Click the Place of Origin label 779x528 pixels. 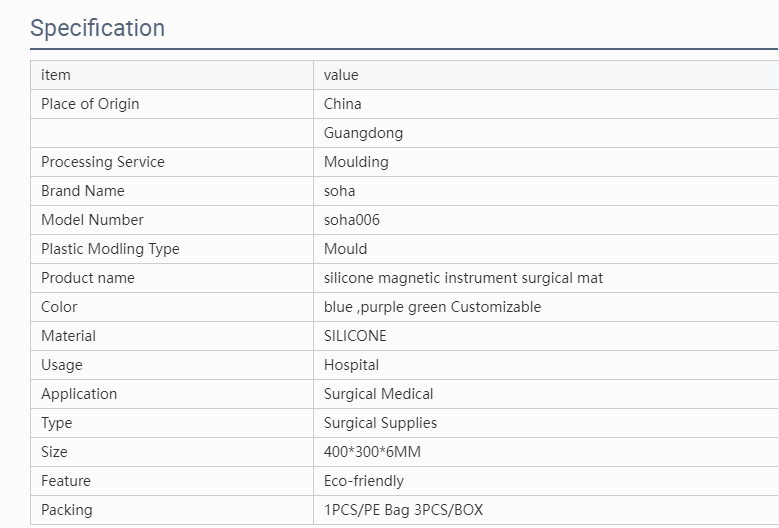coord(90,104)
